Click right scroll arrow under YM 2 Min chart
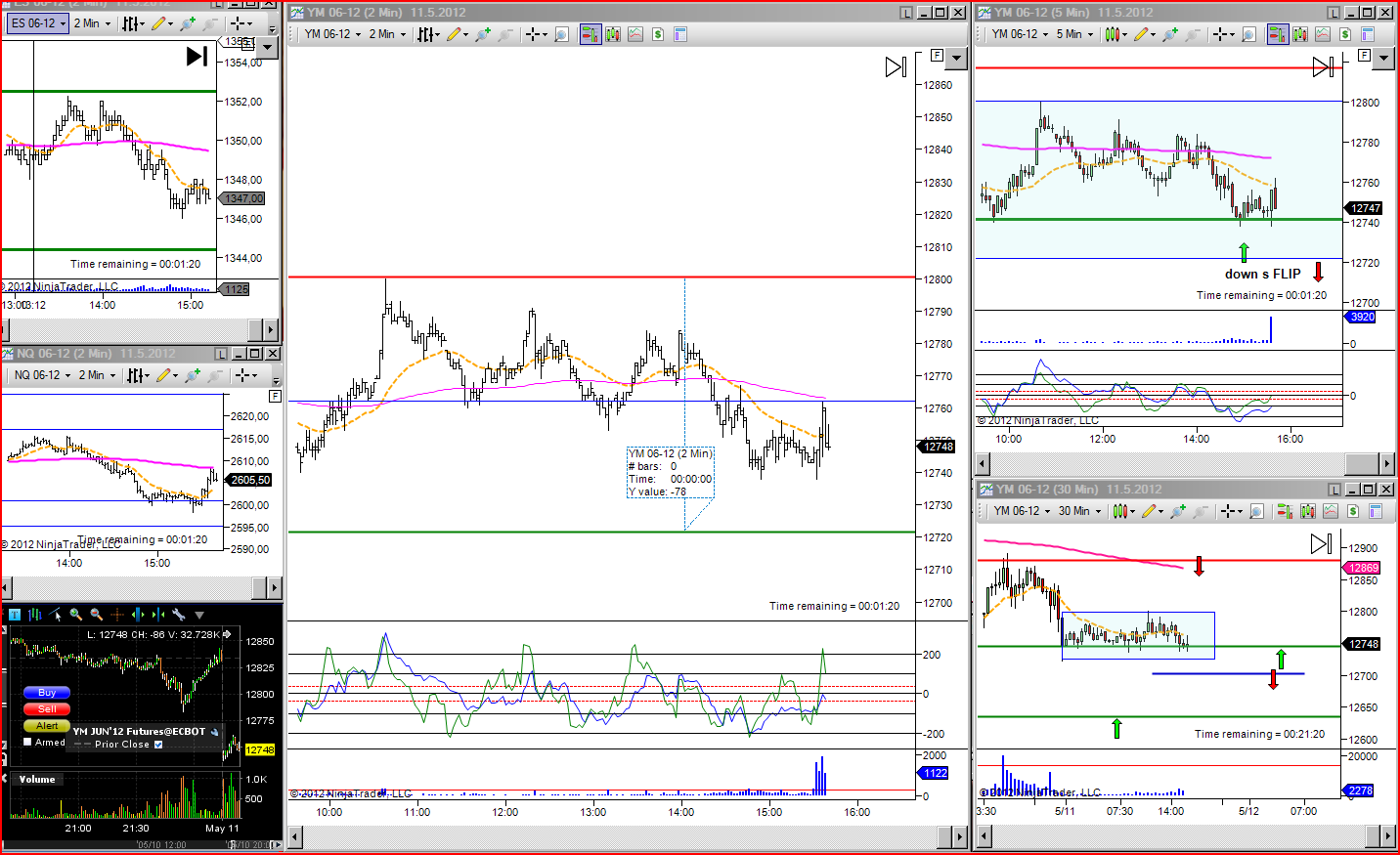Viewport: 1400px width, 855px height. (x=959, y=836)
